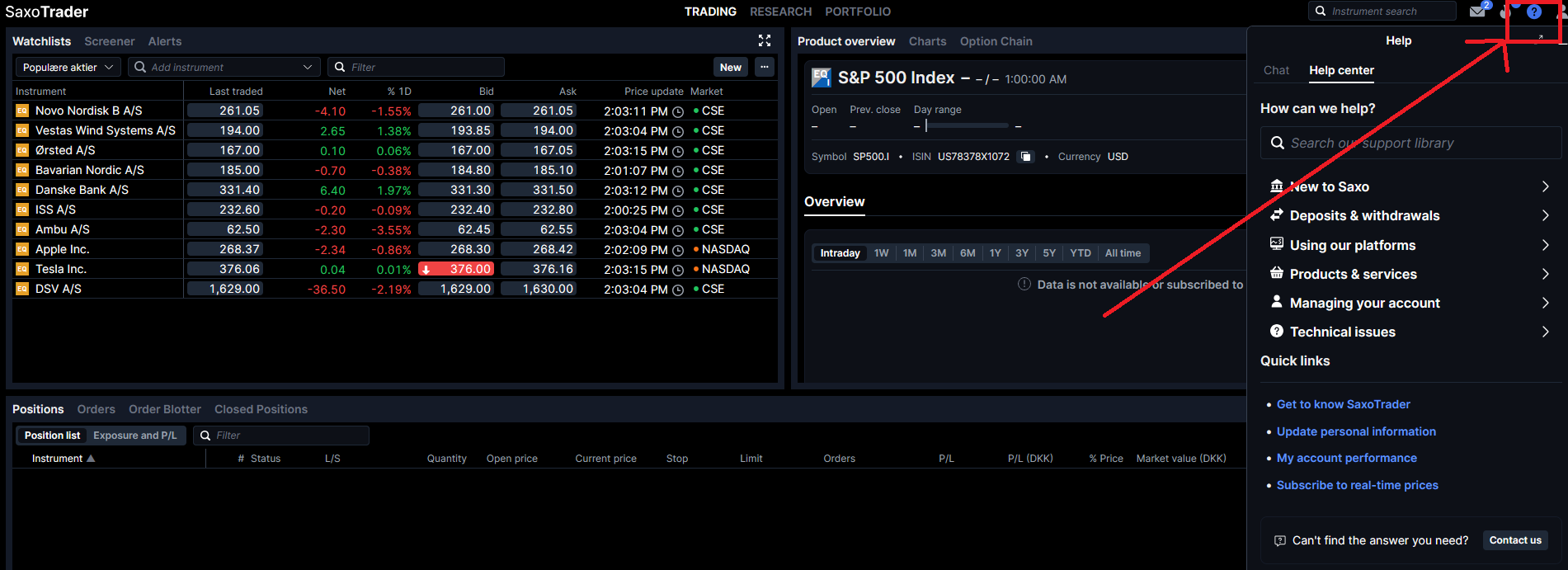This screenshot has width=1568, height=570.
Task: Click the EQ badge next to Apple Inc.
Action: coord(22,249)
